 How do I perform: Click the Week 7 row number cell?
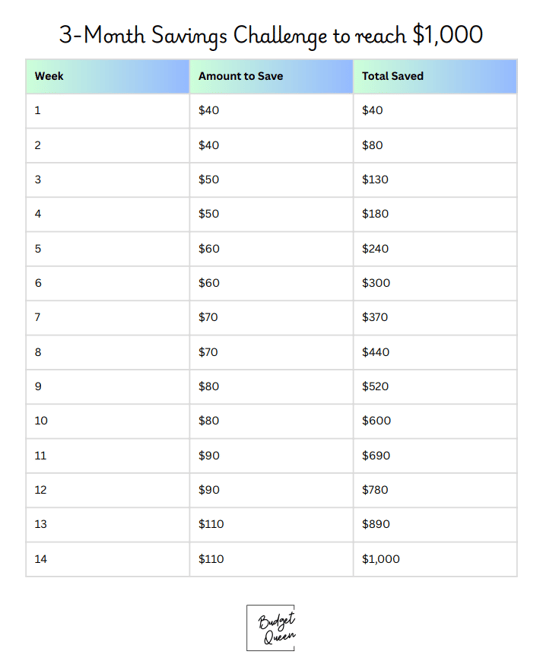click(x=108, y=318)
